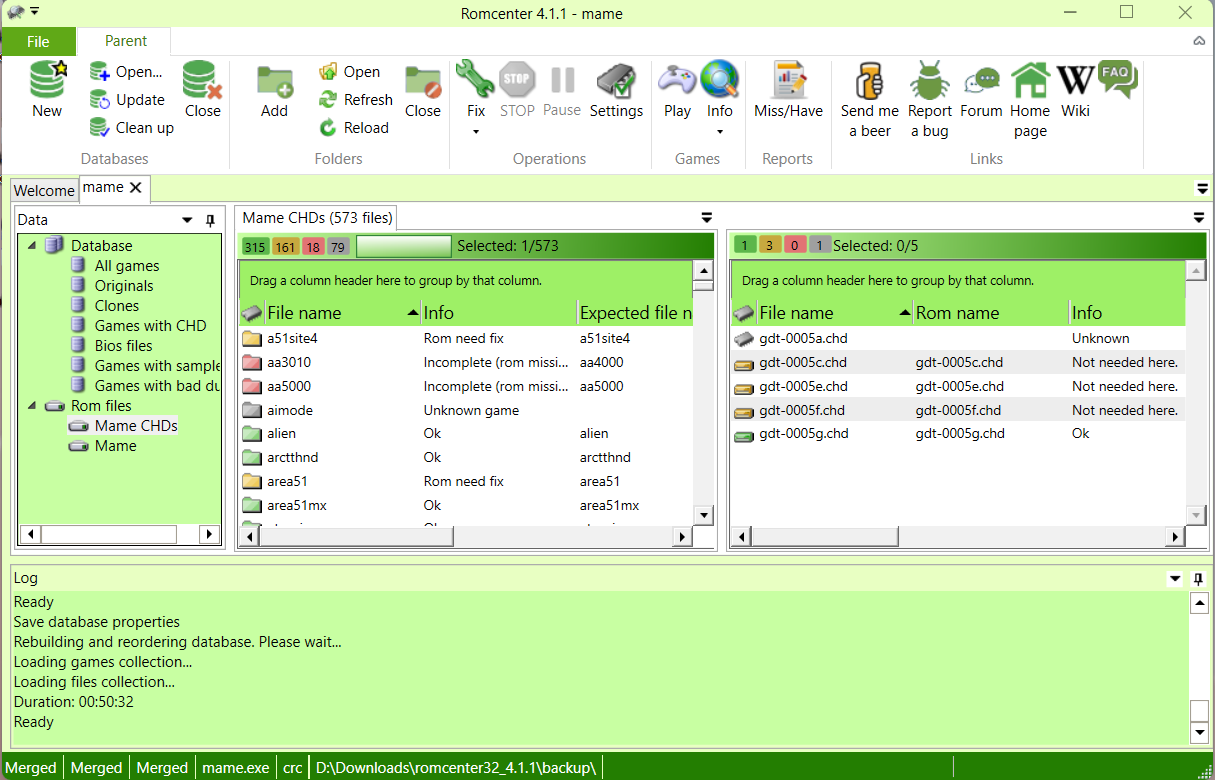Open right files pane dropdown menu
The image size is (1215, 780).
click(1198, 217)
